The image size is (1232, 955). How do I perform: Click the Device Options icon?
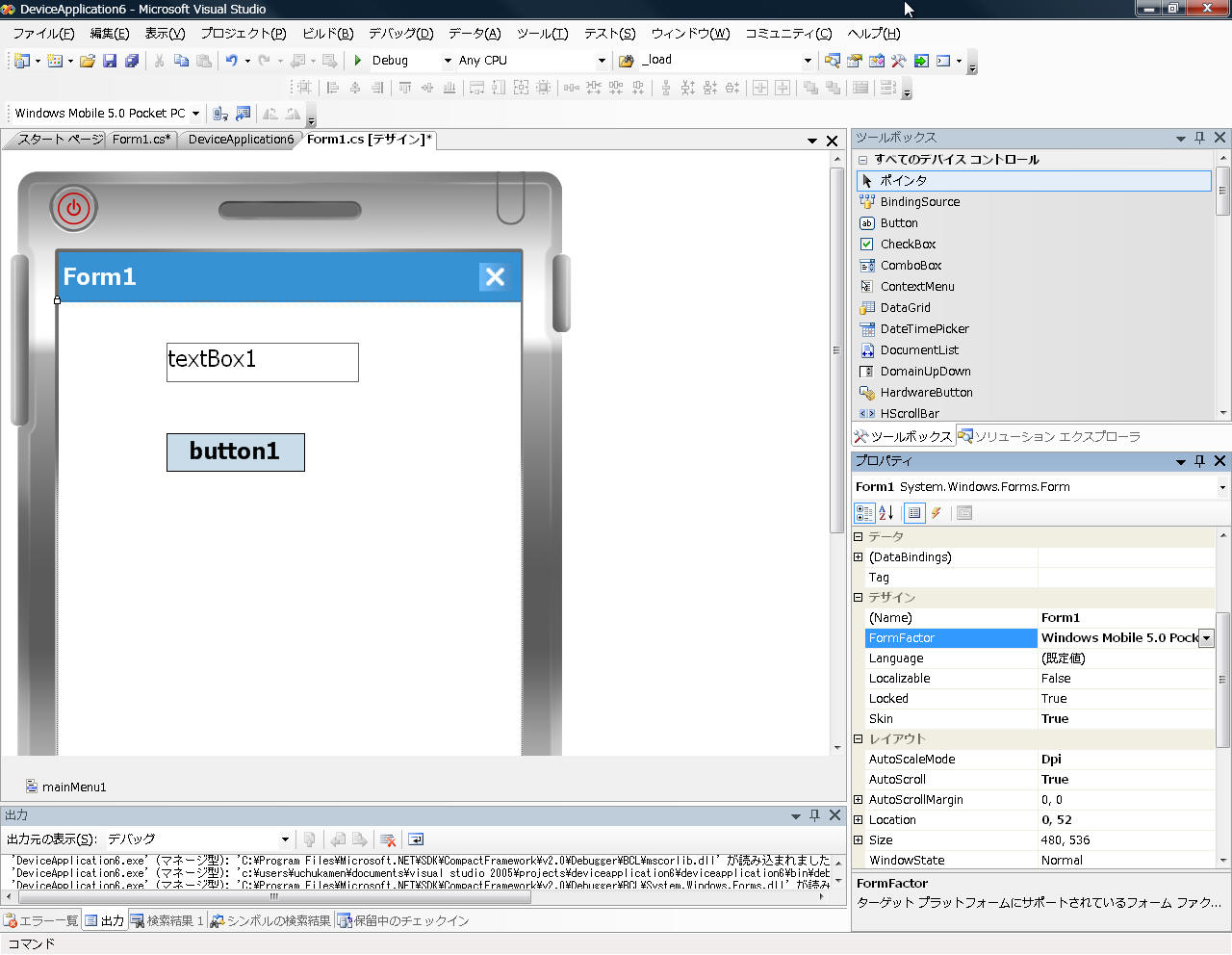[x=244, y=114]
